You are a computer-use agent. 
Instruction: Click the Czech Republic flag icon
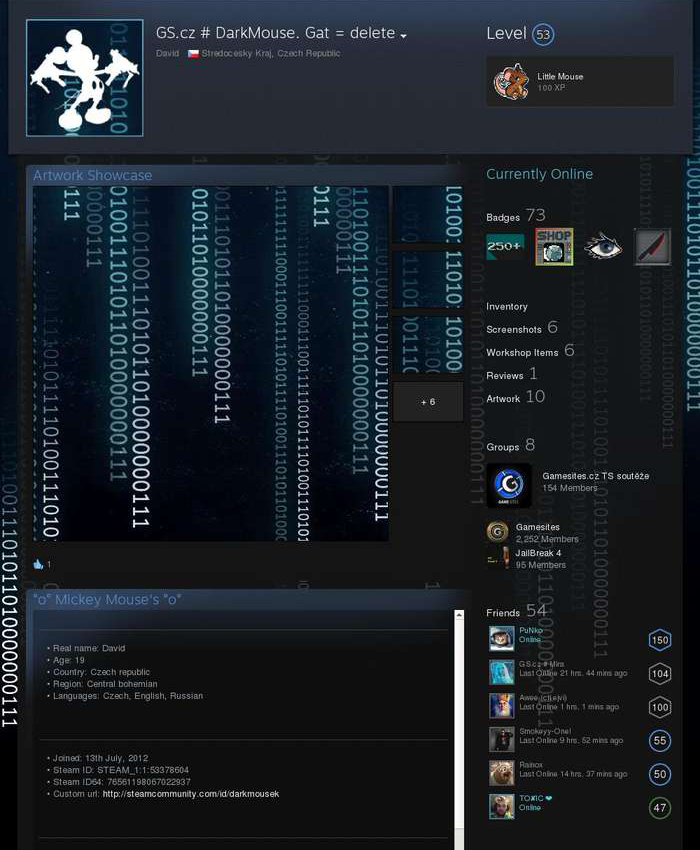(193, 54)
